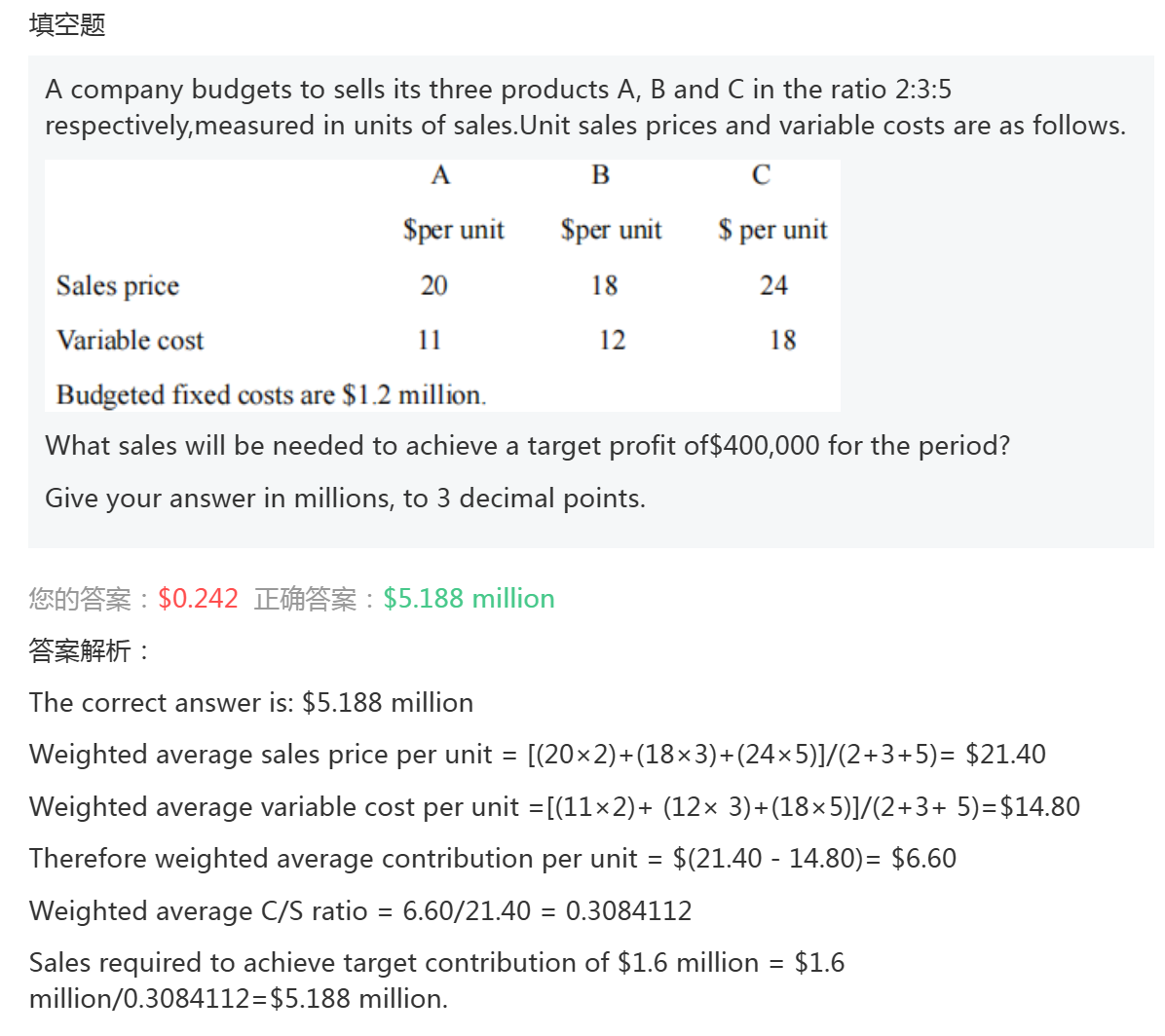This screenshot has width=1165, height=1036.
Task: Click the 您的答案 label
Action: (x=80, y=598)
